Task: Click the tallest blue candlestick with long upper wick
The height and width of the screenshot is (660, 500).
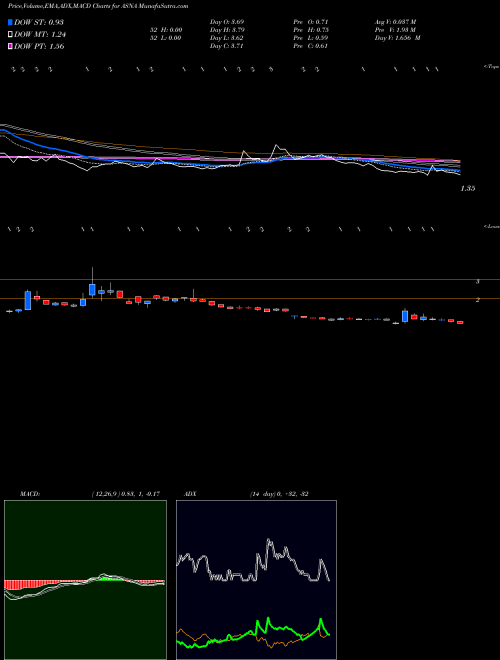Action: (x=92, y=290)
